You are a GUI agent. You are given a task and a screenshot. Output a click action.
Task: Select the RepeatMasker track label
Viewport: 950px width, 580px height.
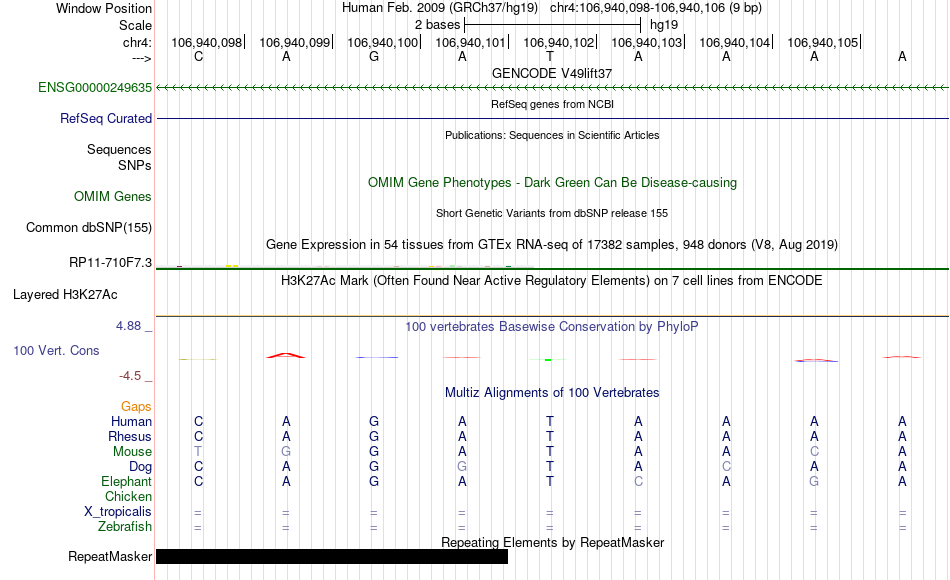coord(110,556)
